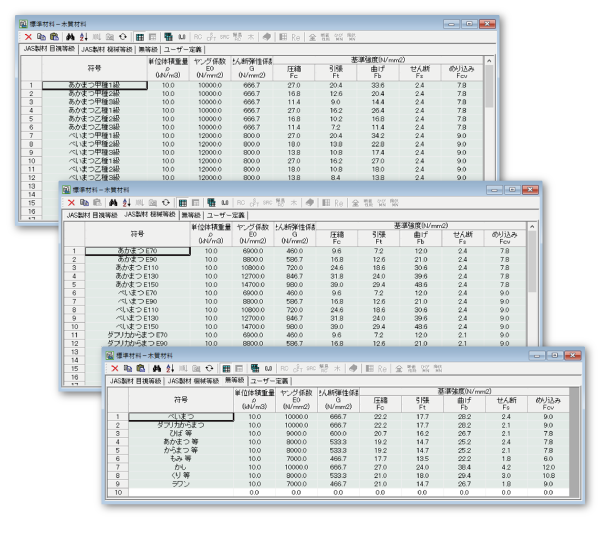The height and width of the screenshot is (540, 600).
Task: Click the refresh arrows icon in middle window
Action: (166, 202)
